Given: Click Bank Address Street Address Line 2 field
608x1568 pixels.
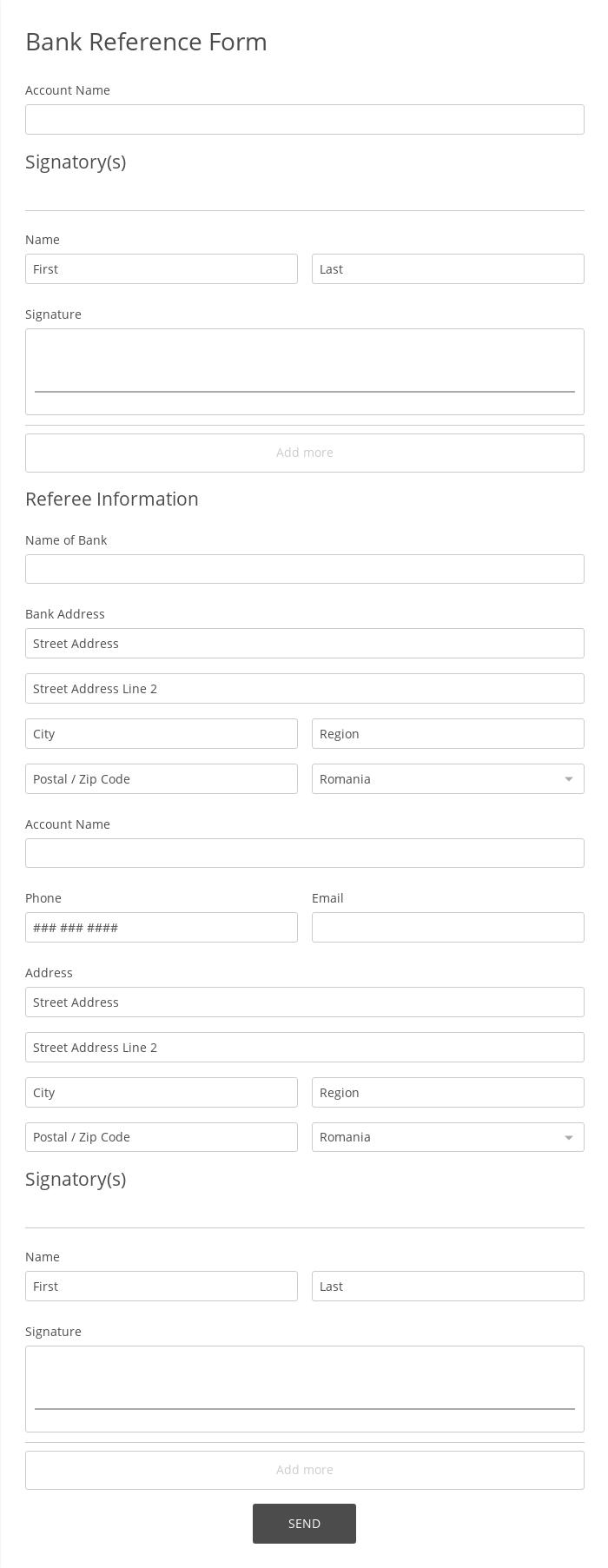Looking at the screenshot, I should click(304, 688).
